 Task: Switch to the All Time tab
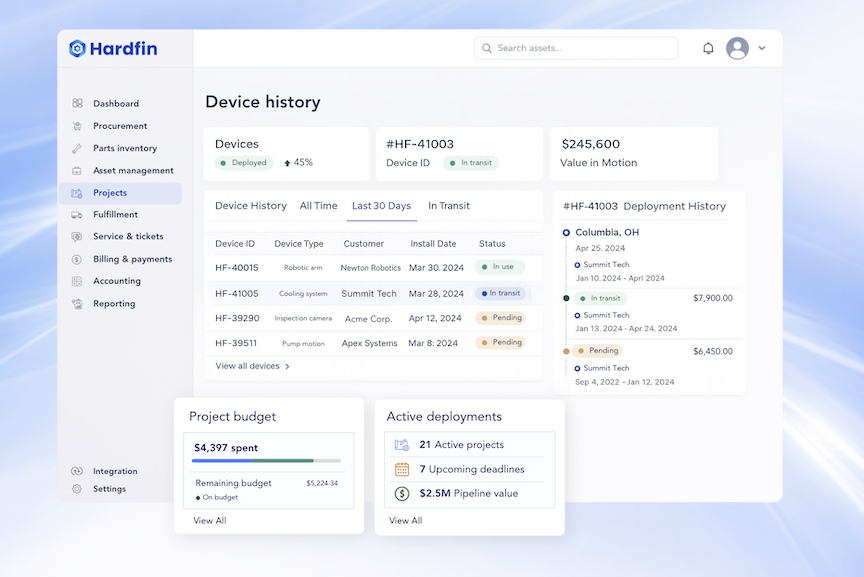click(318, 205)
